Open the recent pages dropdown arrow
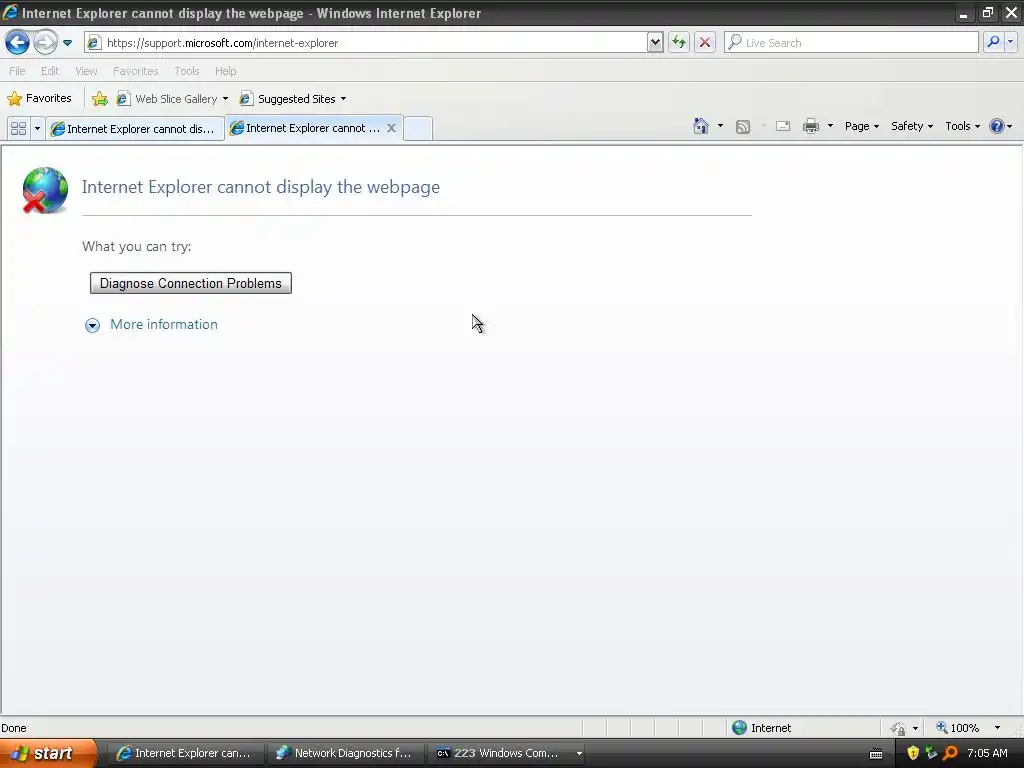The height and width of the screenshot is (768, 1024). click(67, 43)
